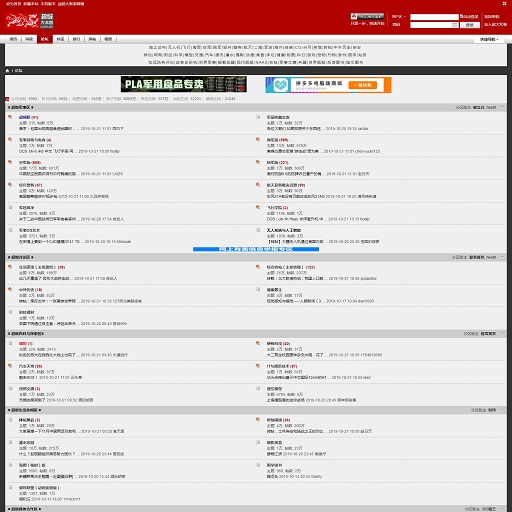The width and height of the screenshot is (512, 512).
Task: Open the 用户名 login-type dropdown
Action: 398,17
